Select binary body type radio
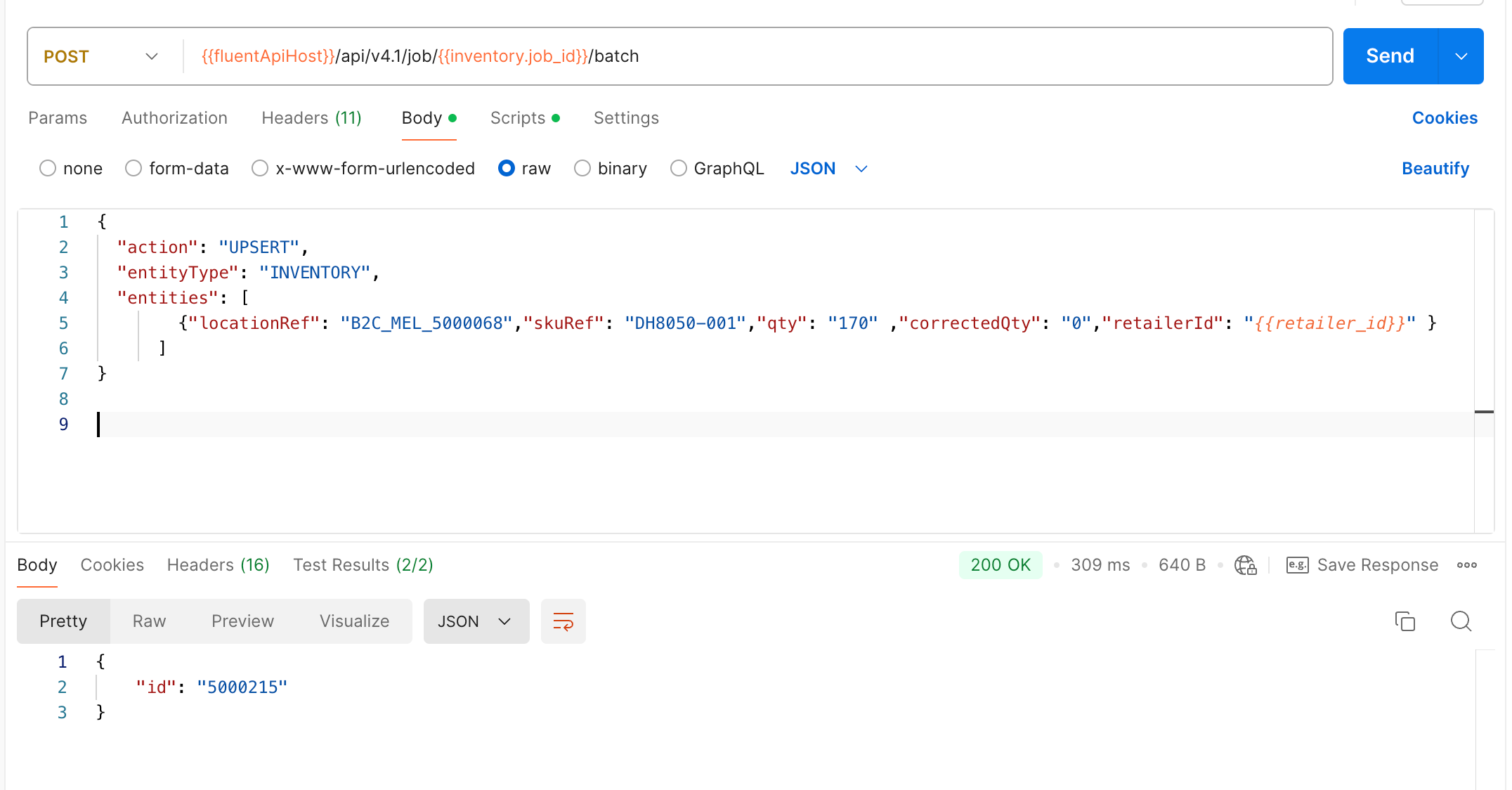1512x790 pixels. tap(582, 169)
